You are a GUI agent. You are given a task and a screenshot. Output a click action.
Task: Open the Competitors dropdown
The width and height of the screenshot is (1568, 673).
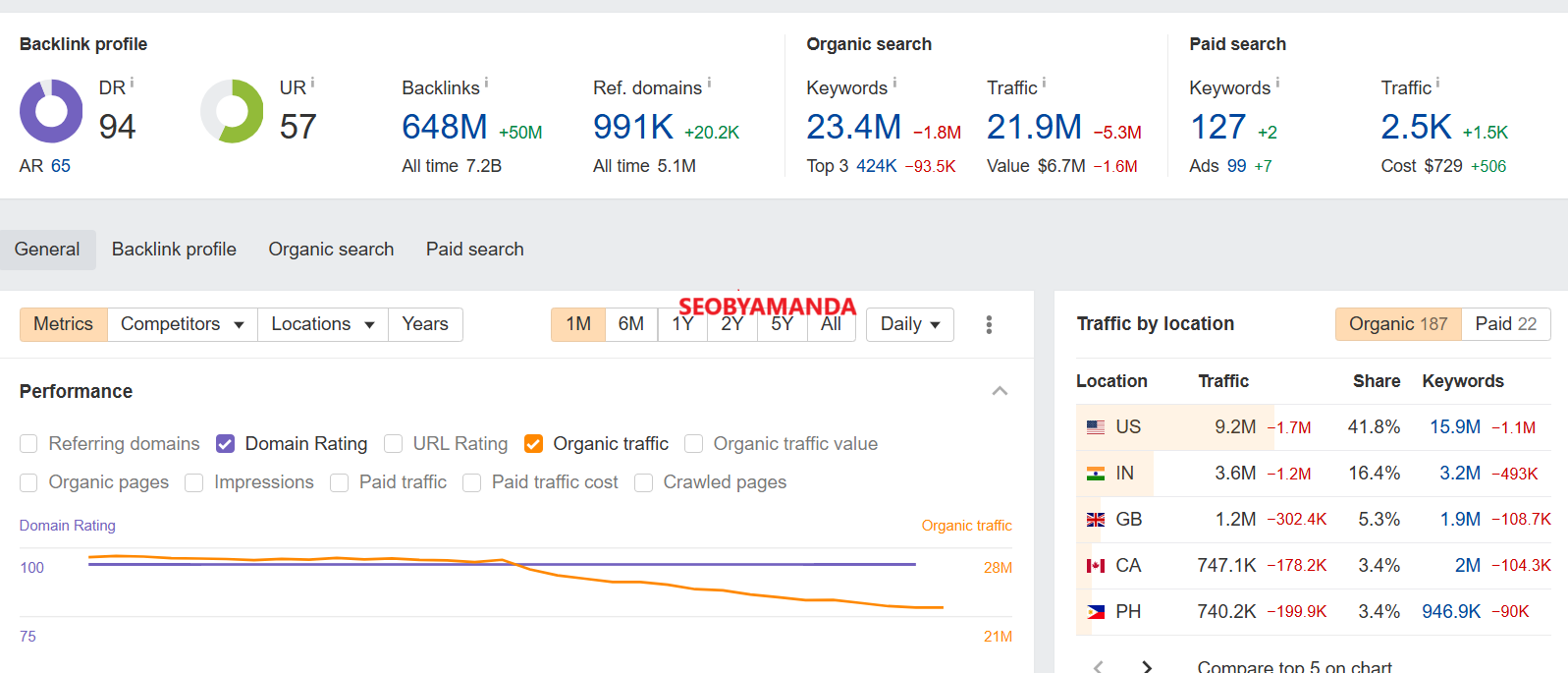[x=182, y=324]
